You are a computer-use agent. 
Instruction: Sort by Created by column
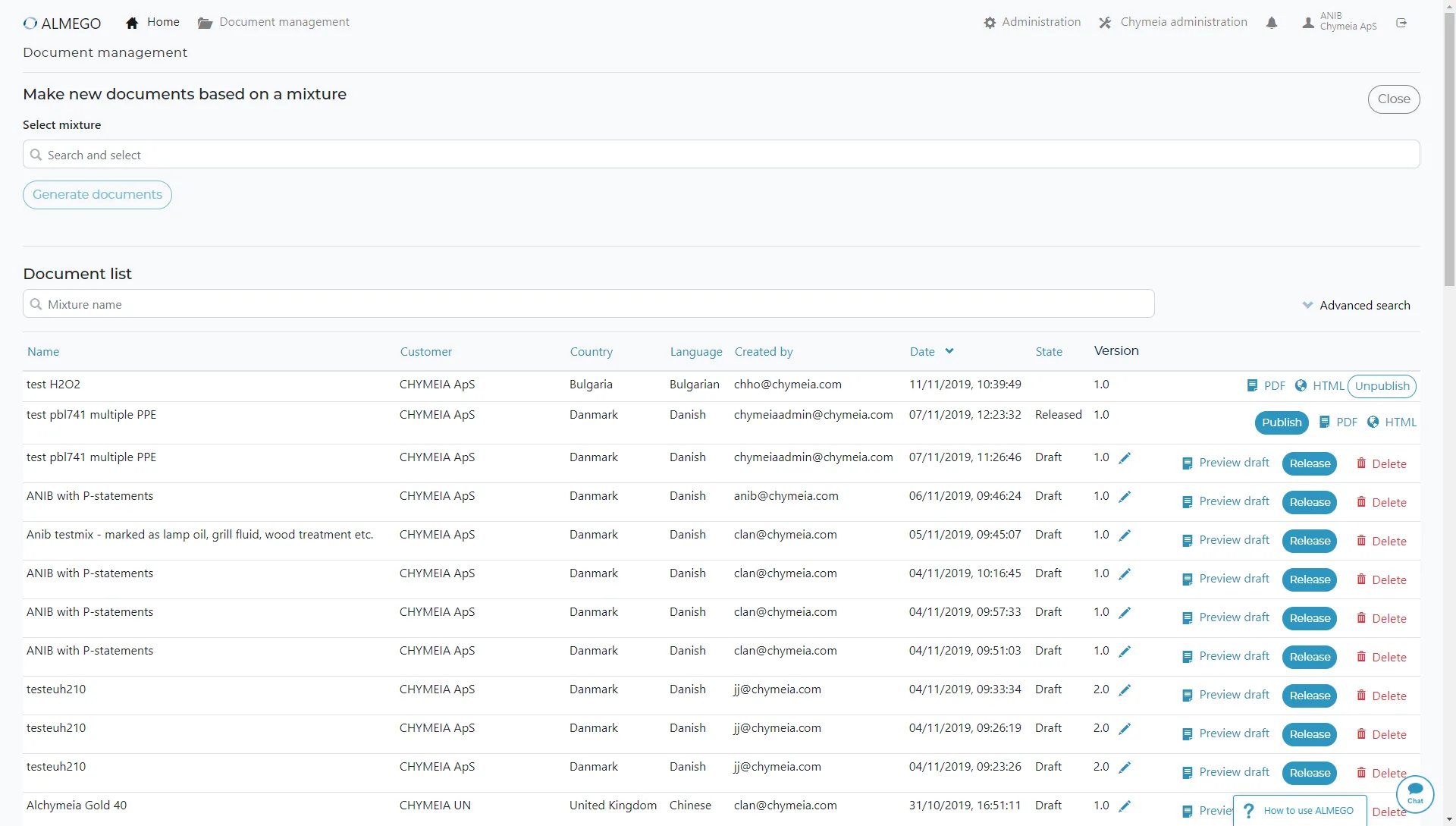click(x=764, y=352)
